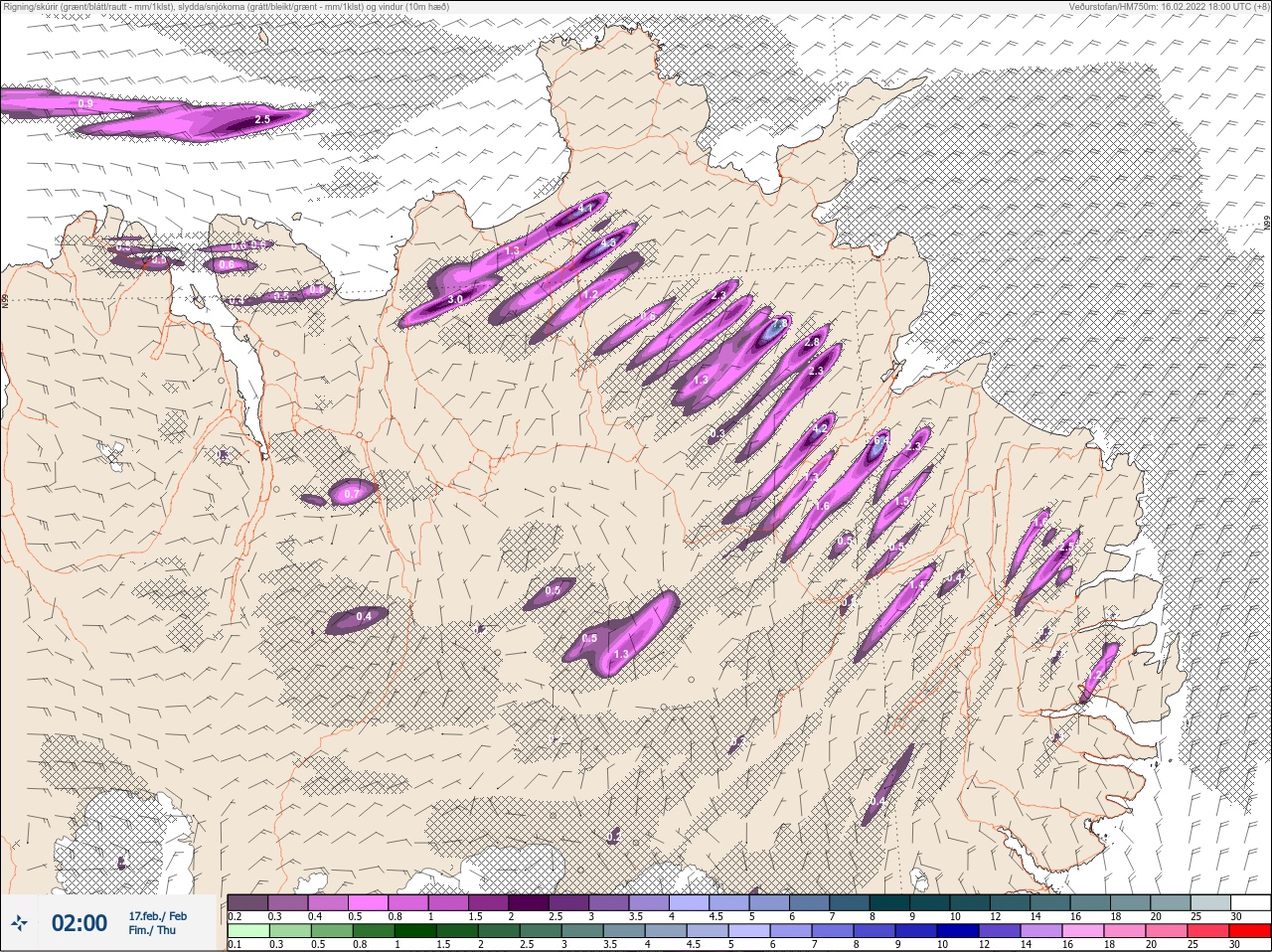This screenshot has width=1272, height=952.
Task: Select the 4.5 lavender-blue swatch in upper legend
Action: tap(729, 902)
